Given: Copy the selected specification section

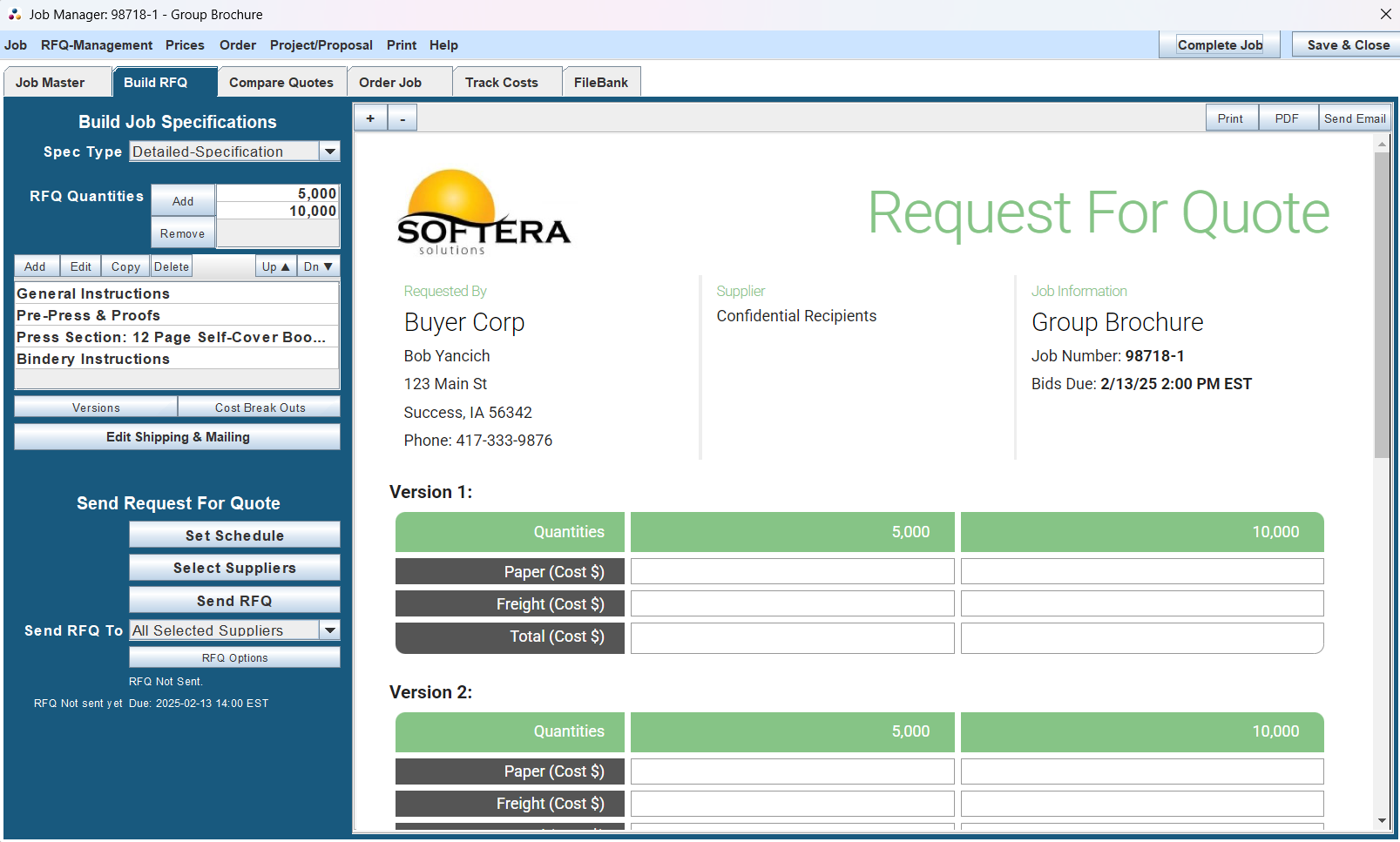Looking at the screenshot, I should pyautogui.click(x=125, y=266).
